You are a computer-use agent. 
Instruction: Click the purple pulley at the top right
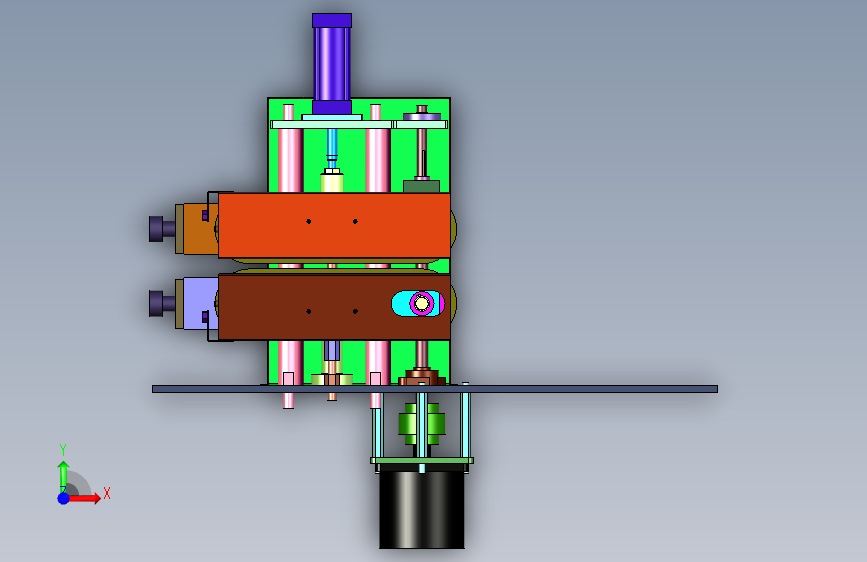click(x=422, y=117)
